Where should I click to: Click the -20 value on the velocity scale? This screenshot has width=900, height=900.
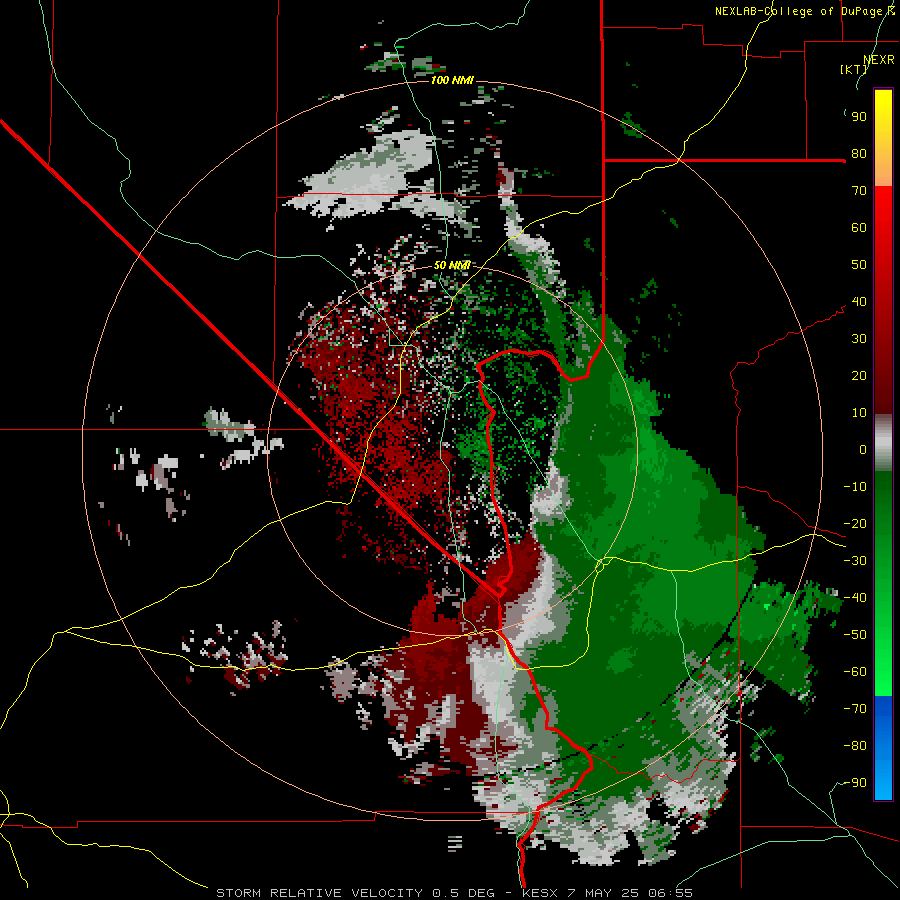click(x=855, y=523)
